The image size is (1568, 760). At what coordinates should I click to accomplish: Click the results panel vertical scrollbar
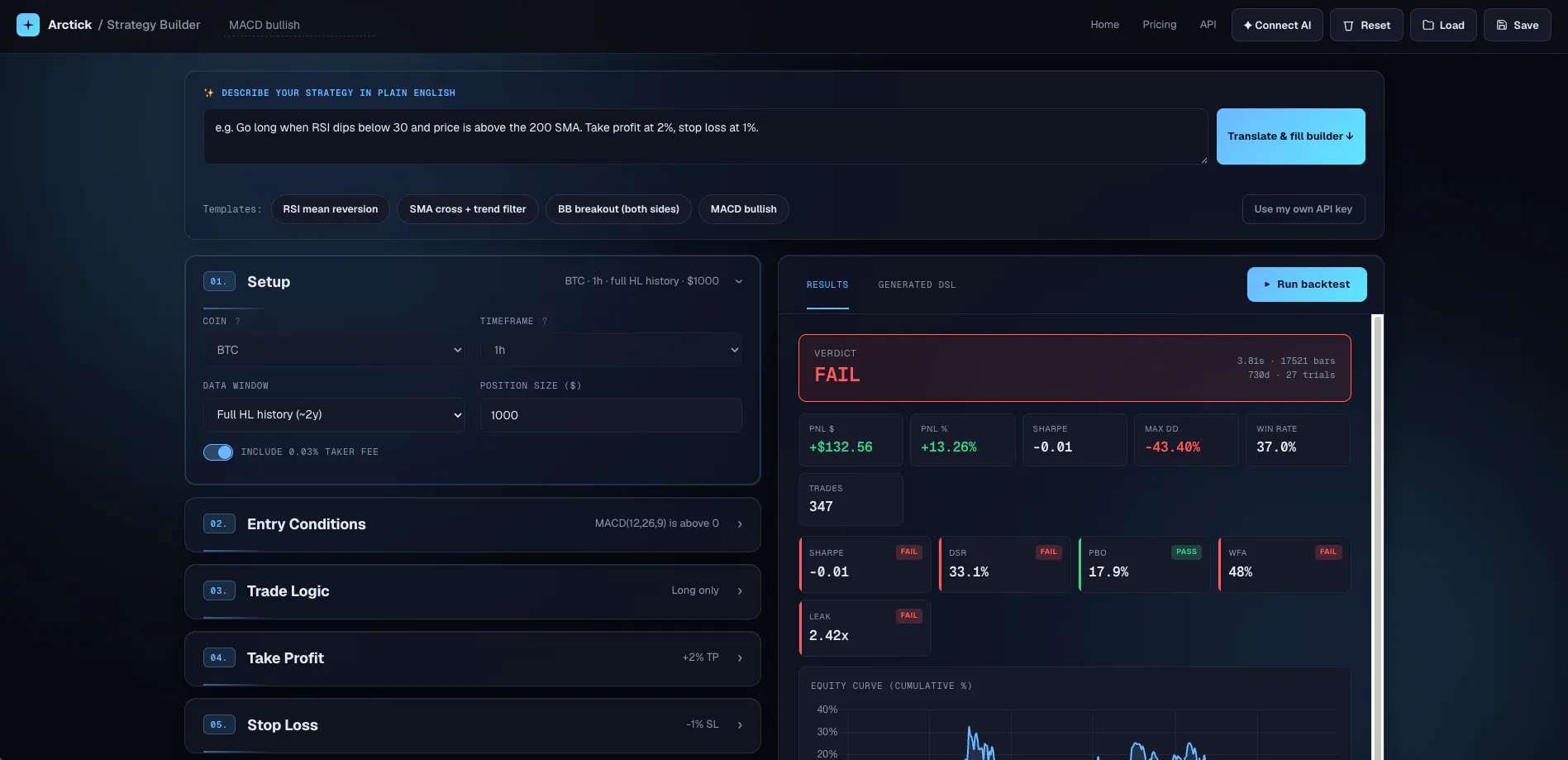click(1377, 538)
